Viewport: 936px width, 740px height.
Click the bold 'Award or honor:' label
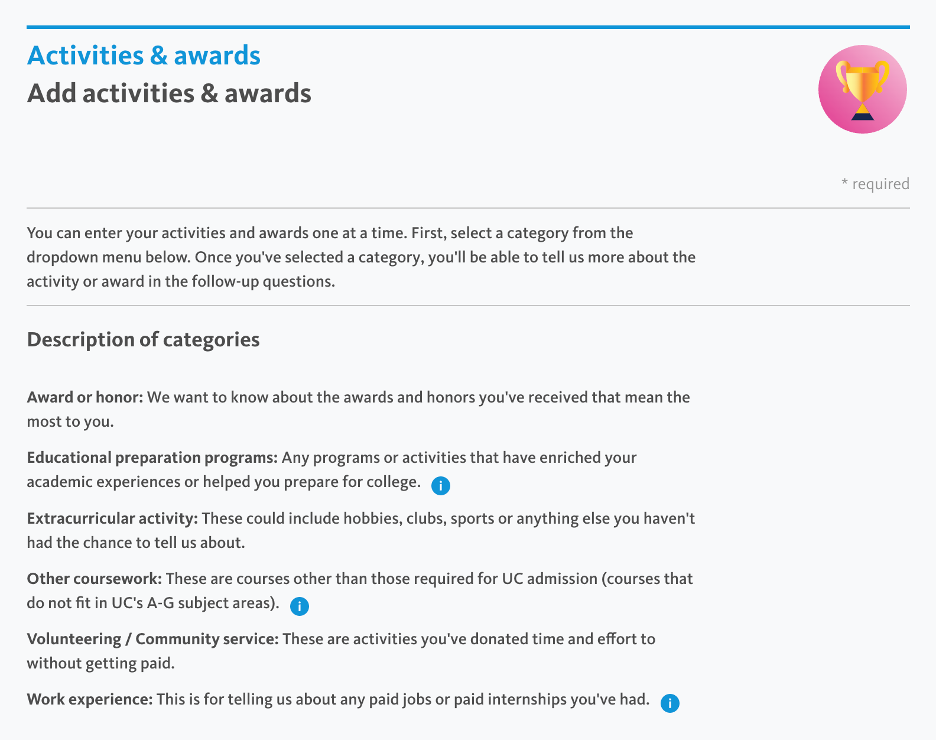pyautogui.click(x=86, y=397)
